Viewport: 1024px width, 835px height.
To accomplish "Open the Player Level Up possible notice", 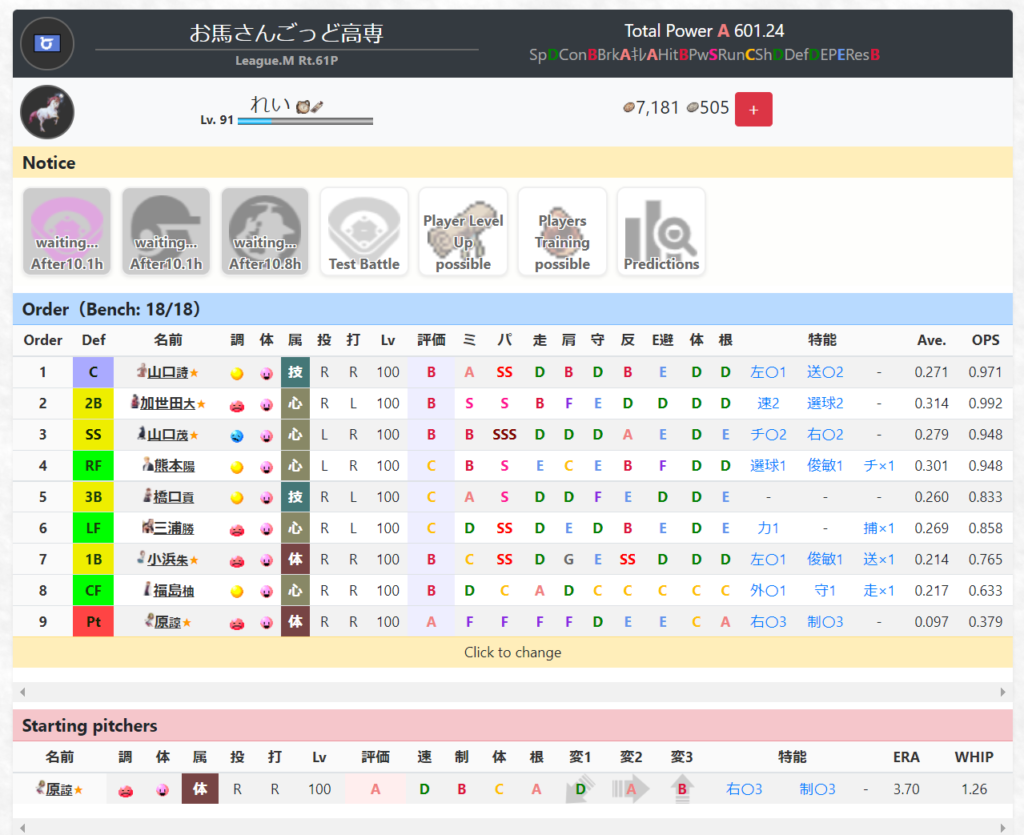I will (463, 231).
